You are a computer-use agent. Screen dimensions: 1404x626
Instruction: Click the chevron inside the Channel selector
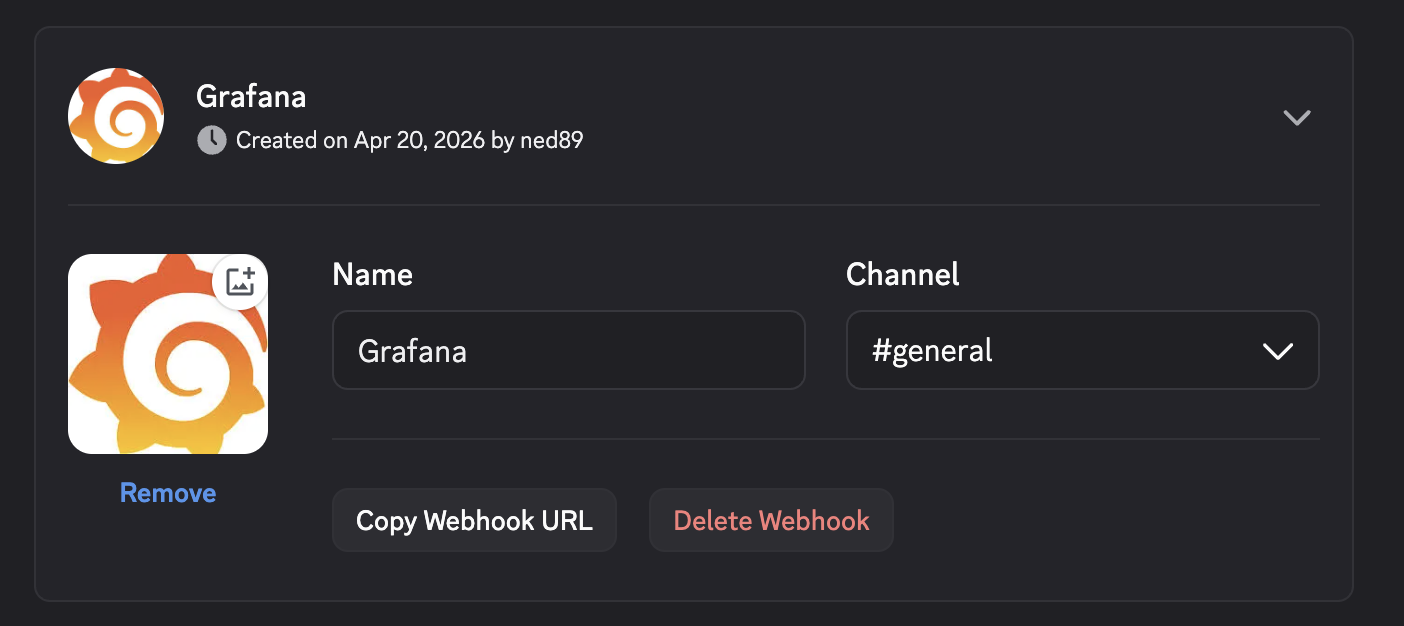pyautogui.click(x=1277, y=351)
